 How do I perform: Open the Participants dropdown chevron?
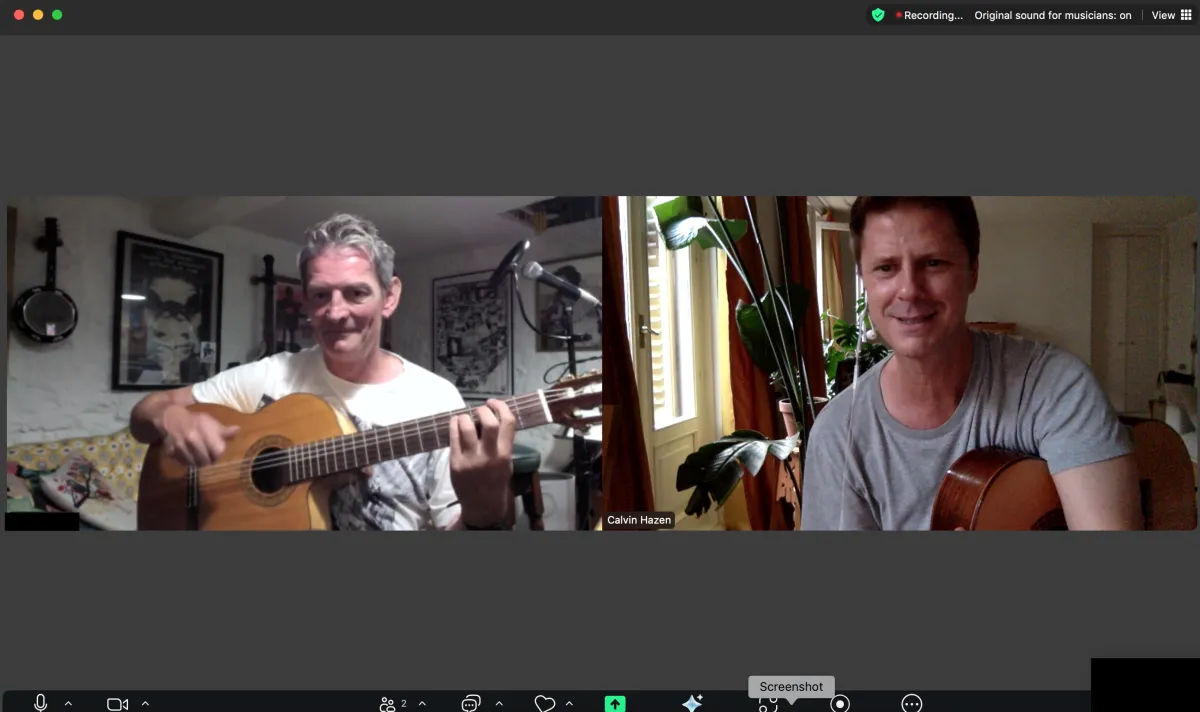[422, 703]
